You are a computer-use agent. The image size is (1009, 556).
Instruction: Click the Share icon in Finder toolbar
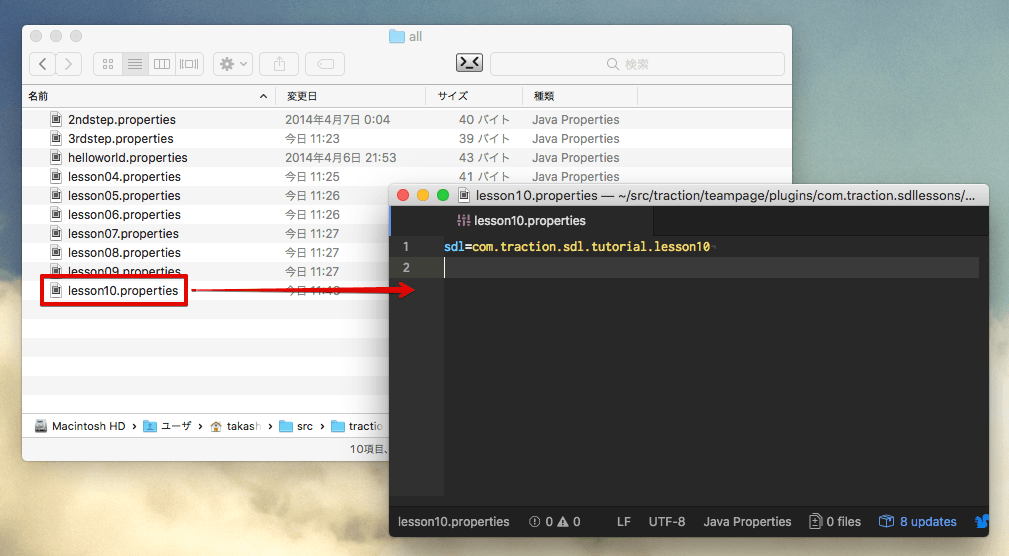pyautogui.click(x=279, y=64)
